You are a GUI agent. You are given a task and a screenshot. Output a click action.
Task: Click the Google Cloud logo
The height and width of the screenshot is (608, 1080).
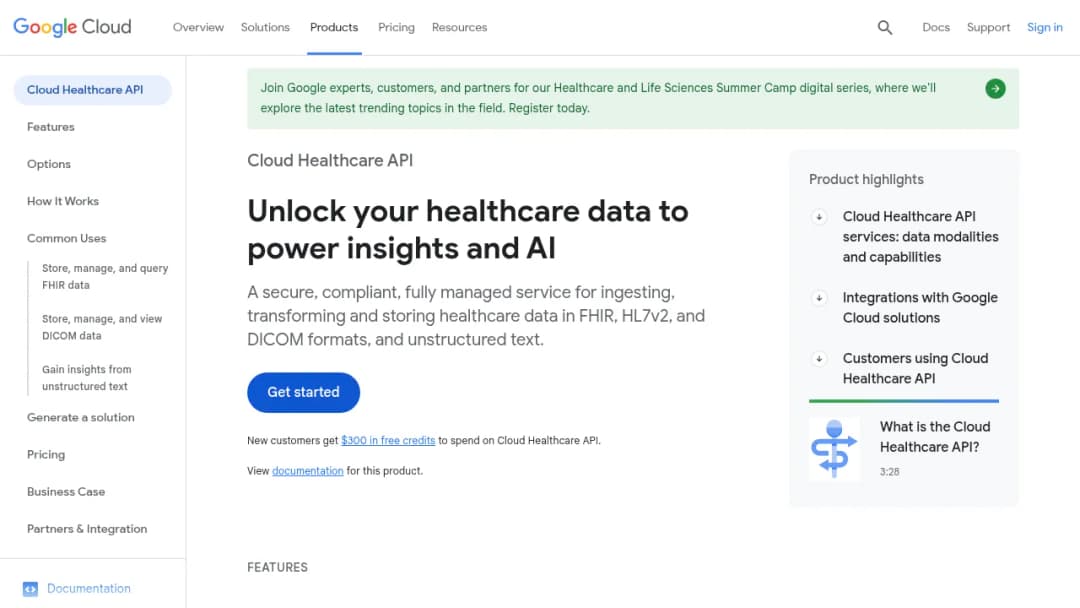[72, 27]
